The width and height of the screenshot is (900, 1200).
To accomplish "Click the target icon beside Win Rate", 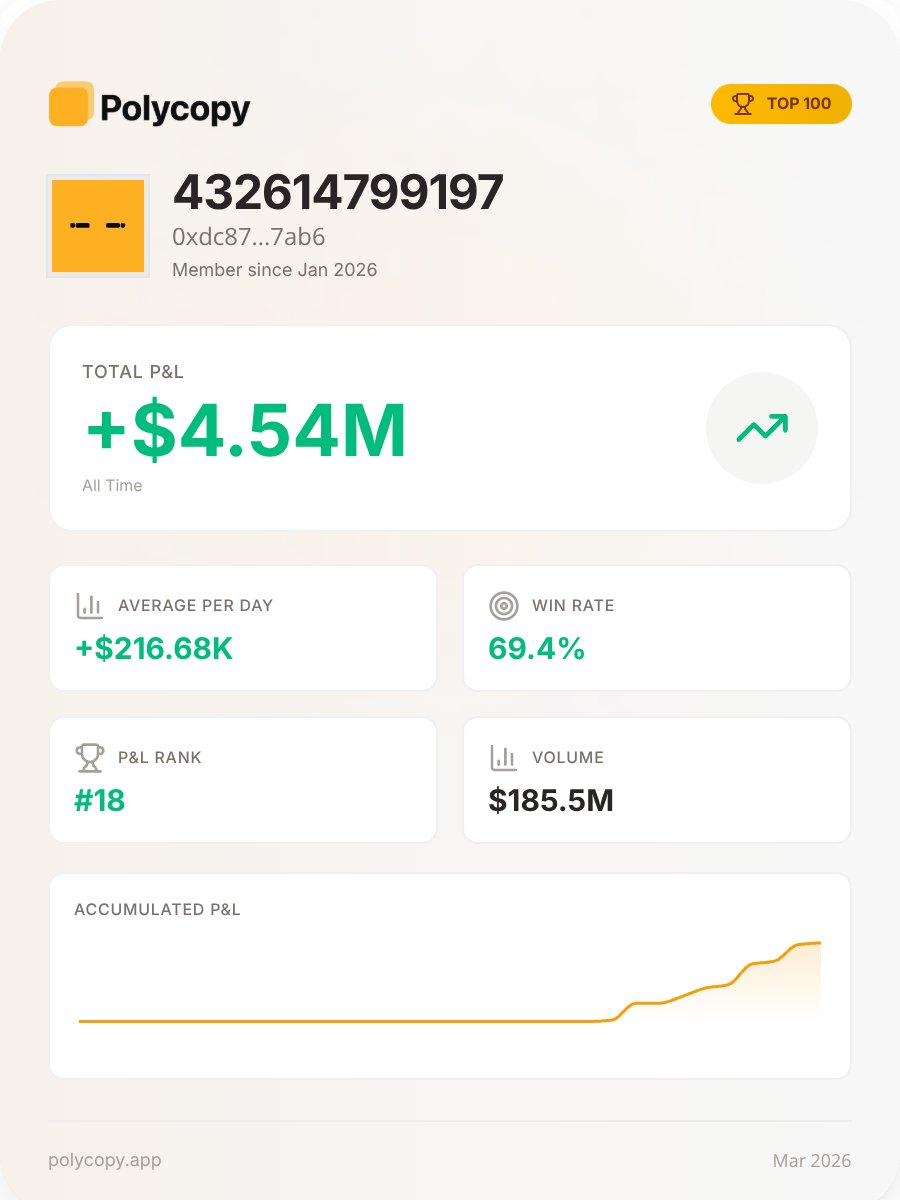I will pos(504,606).
